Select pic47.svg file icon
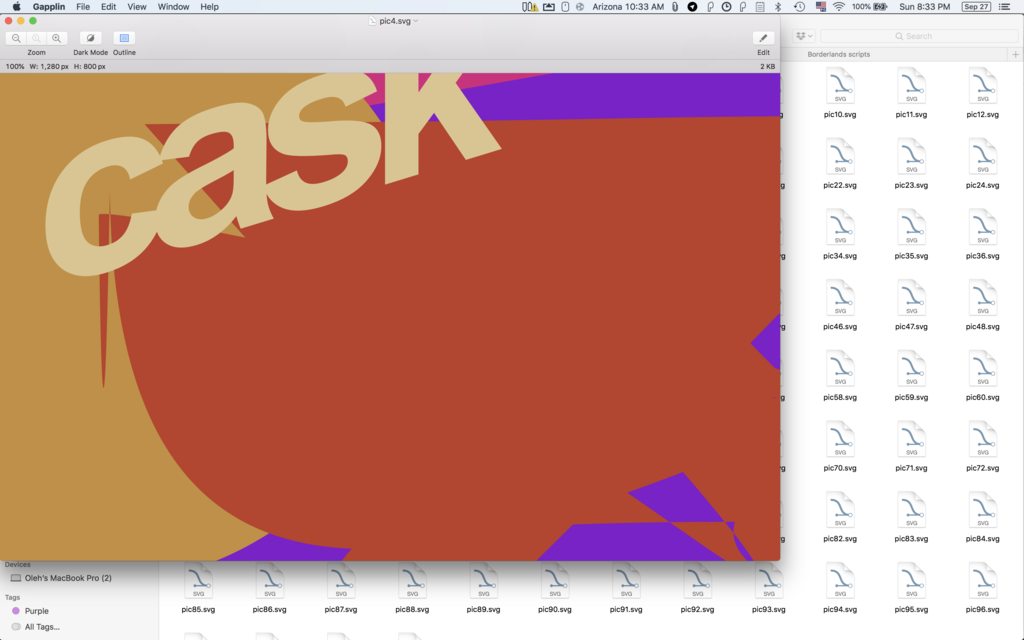This screenshot has width=1024, height=640. click(x=911, y=299)
